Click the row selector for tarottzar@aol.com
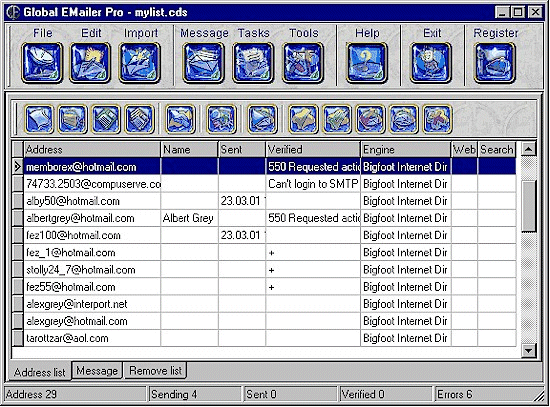550x407 pixels. pos(18,339)
